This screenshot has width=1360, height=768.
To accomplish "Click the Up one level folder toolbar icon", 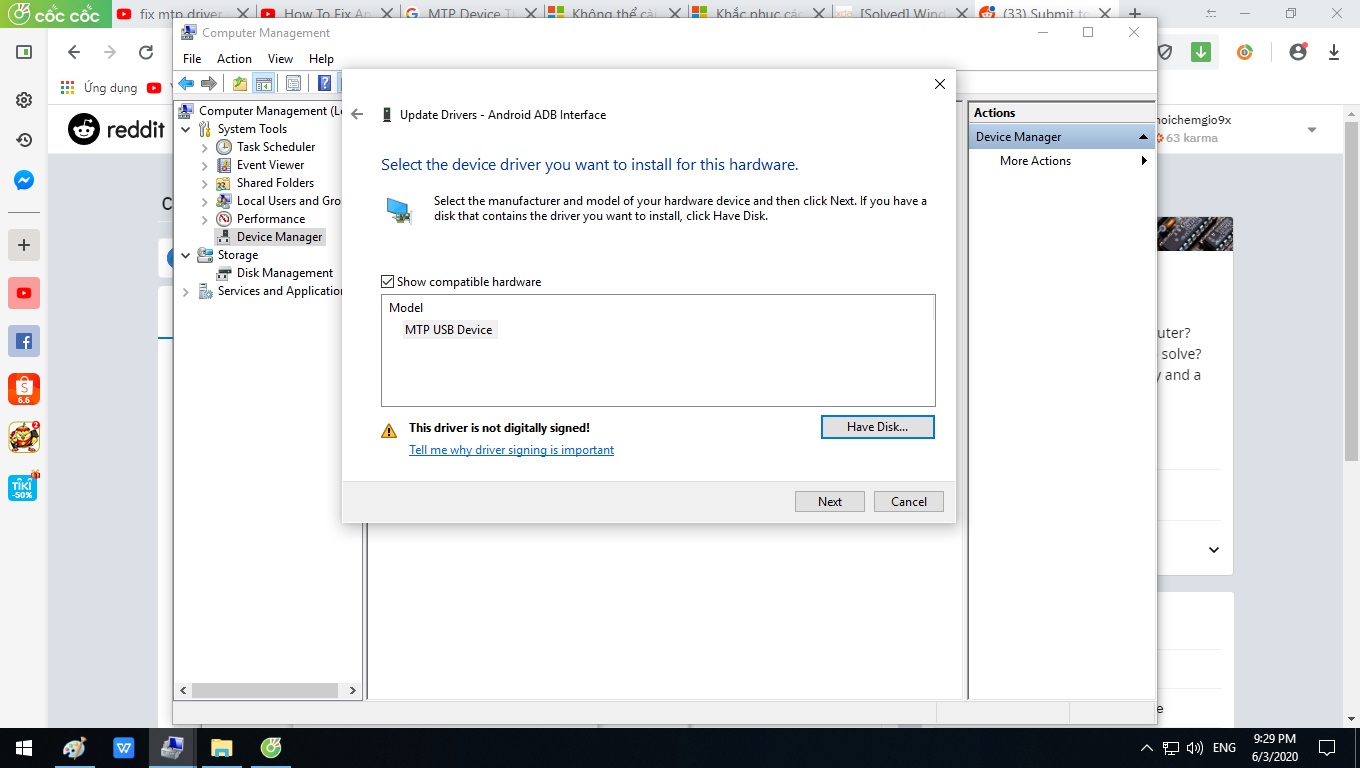I will (x=239, y=84).
